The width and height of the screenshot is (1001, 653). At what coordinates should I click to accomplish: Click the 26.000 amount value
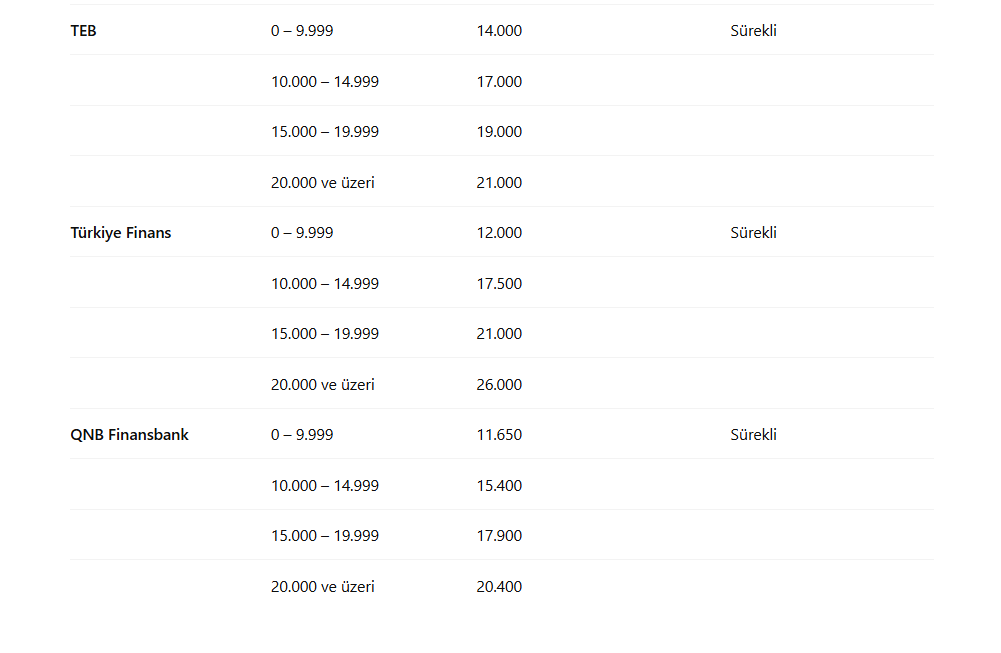[499, 385]
